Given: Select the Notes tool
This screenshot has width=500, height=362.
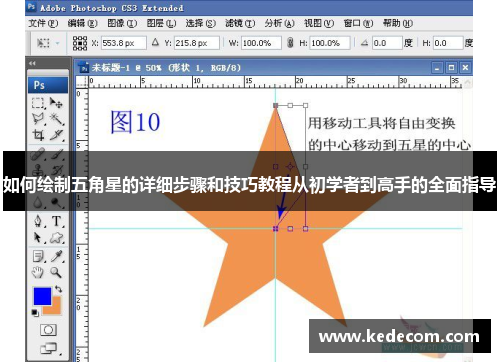Looking at the screenshot, I should (39, 256).
